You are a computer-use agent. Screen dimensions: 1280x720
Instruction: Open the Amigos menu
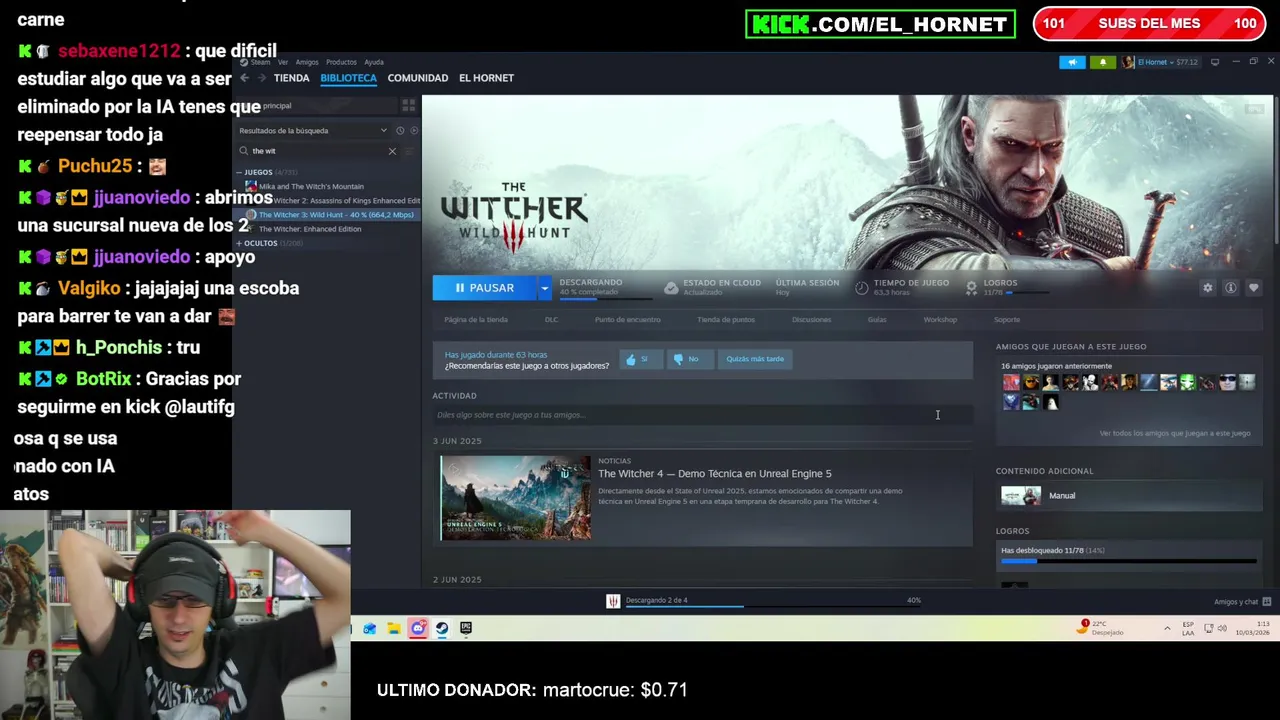307,62
